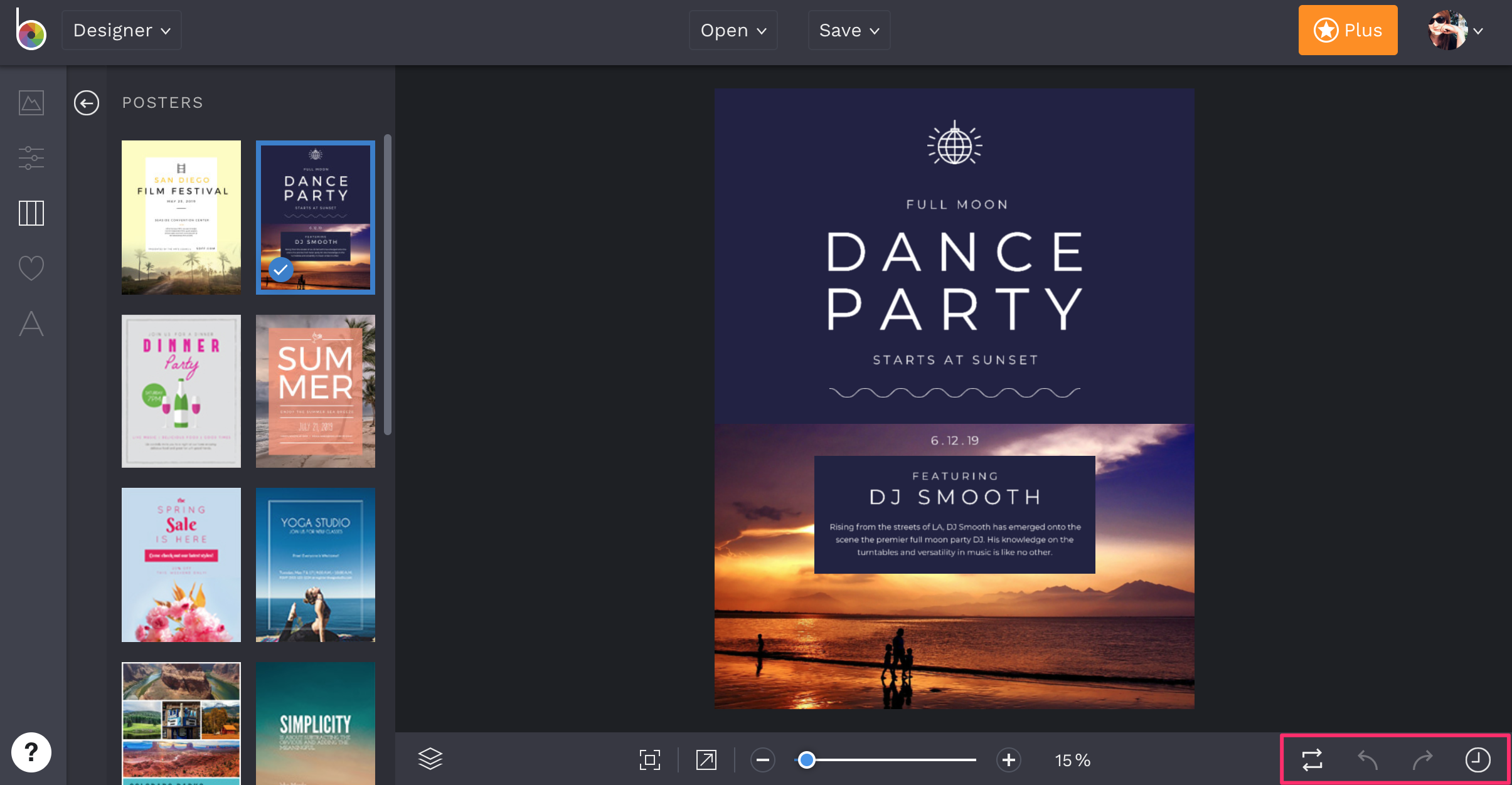Open the Designer dropdown
The width and height of the screenshot is (1512, 785).
[x=122, y=30]
